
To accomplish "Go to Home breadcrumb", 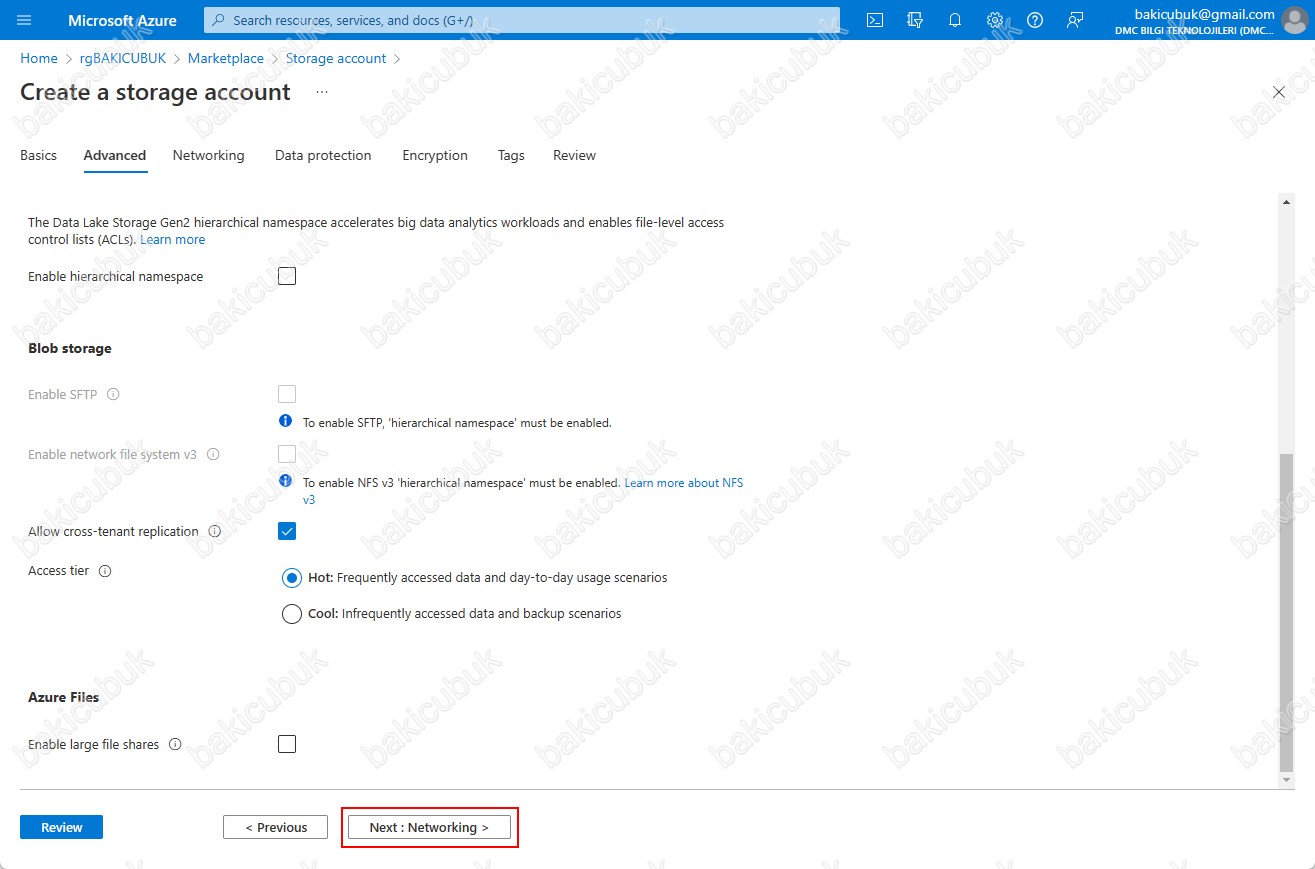I will coord(39,59).
